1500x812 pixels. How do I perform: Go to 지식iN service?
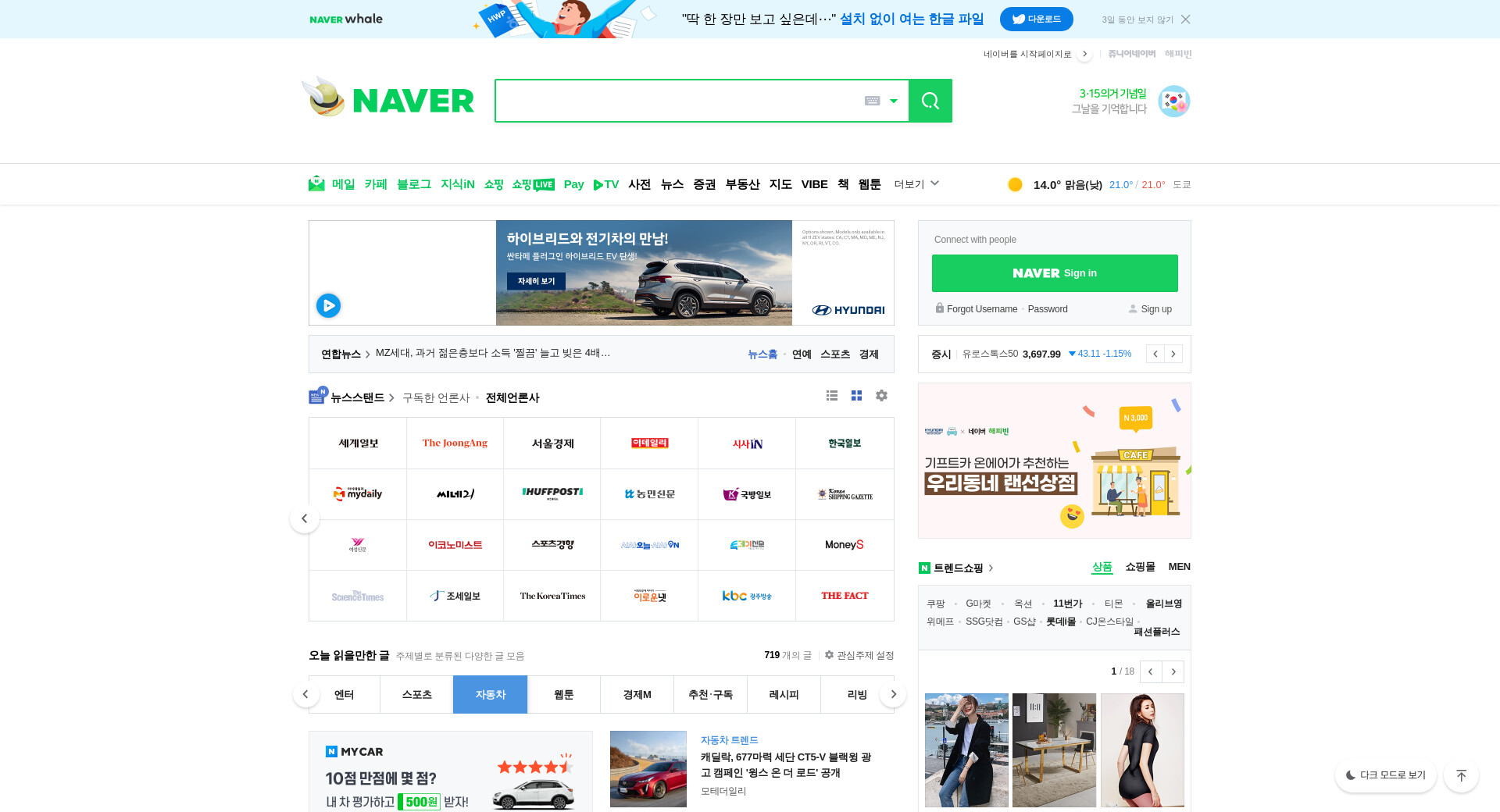click(458, 184)
